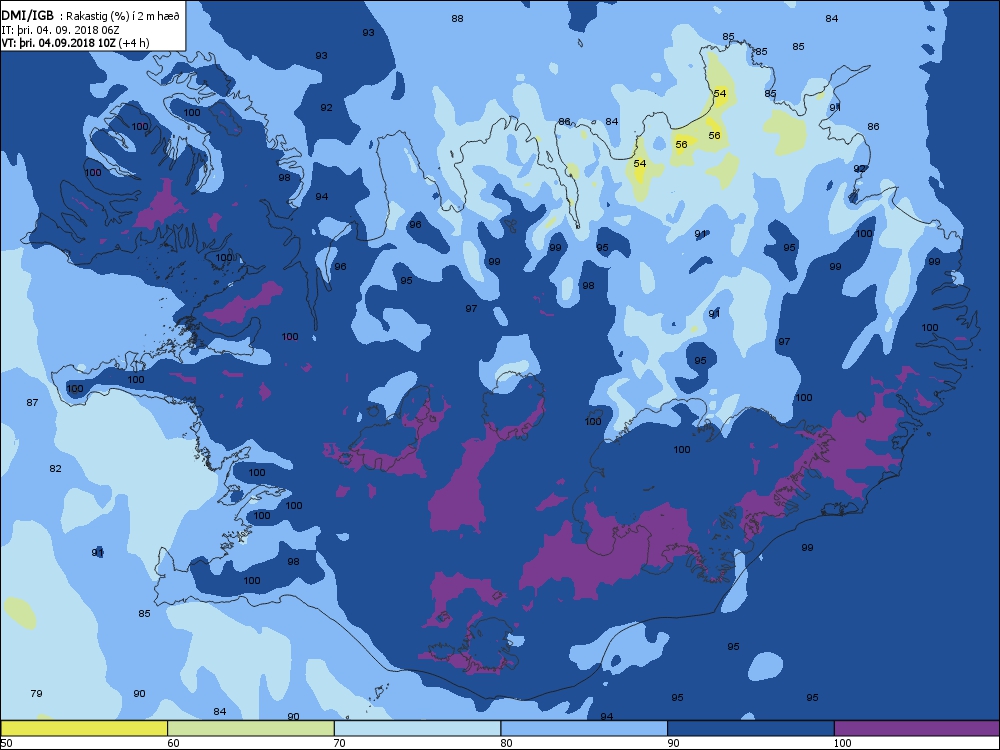The width and height of the screenshot is (1000, 750).
Task: Select the dark blue 90–100 legend band
Action: click(751, 728)
